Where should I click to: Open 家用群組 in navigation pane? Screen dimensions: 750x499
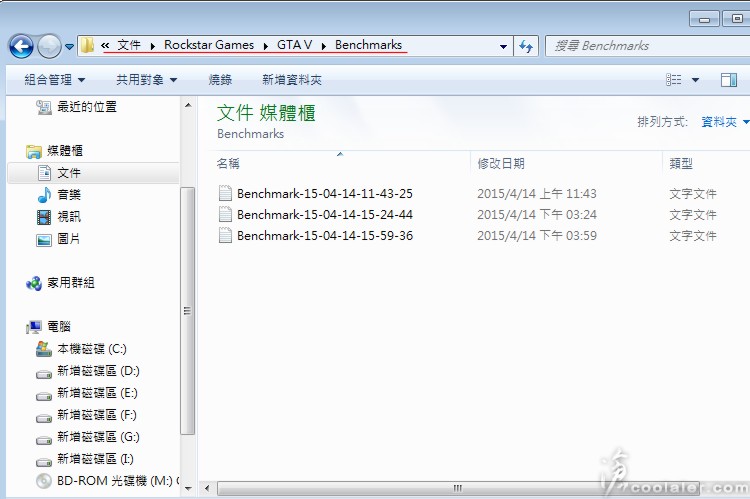pos(71,283)
